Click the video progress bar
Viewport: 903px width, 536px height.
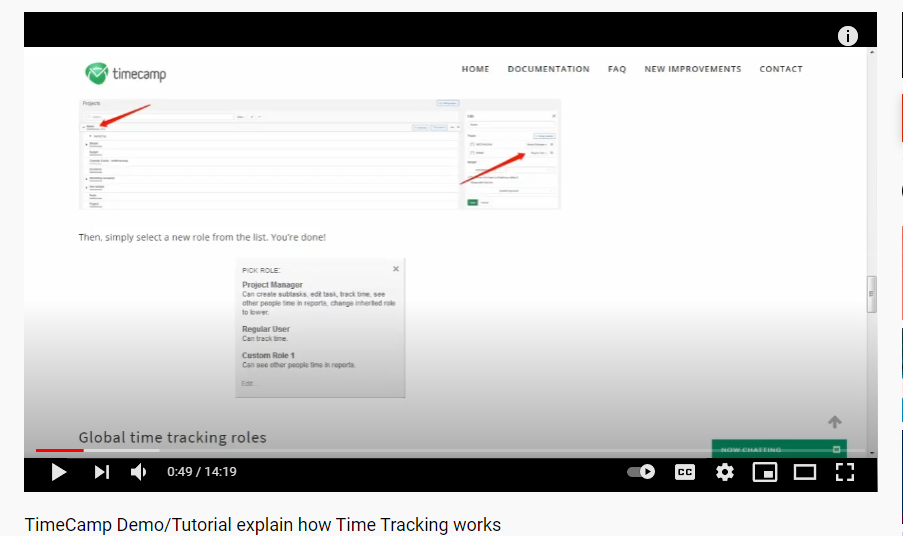pos(450,450)
